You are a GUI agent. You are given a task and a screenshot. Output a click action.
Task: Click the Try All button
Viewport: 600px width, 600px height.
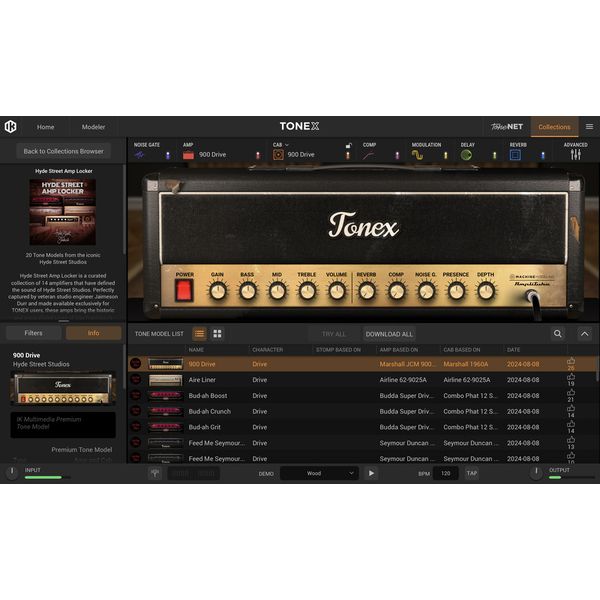click(334, 334)
